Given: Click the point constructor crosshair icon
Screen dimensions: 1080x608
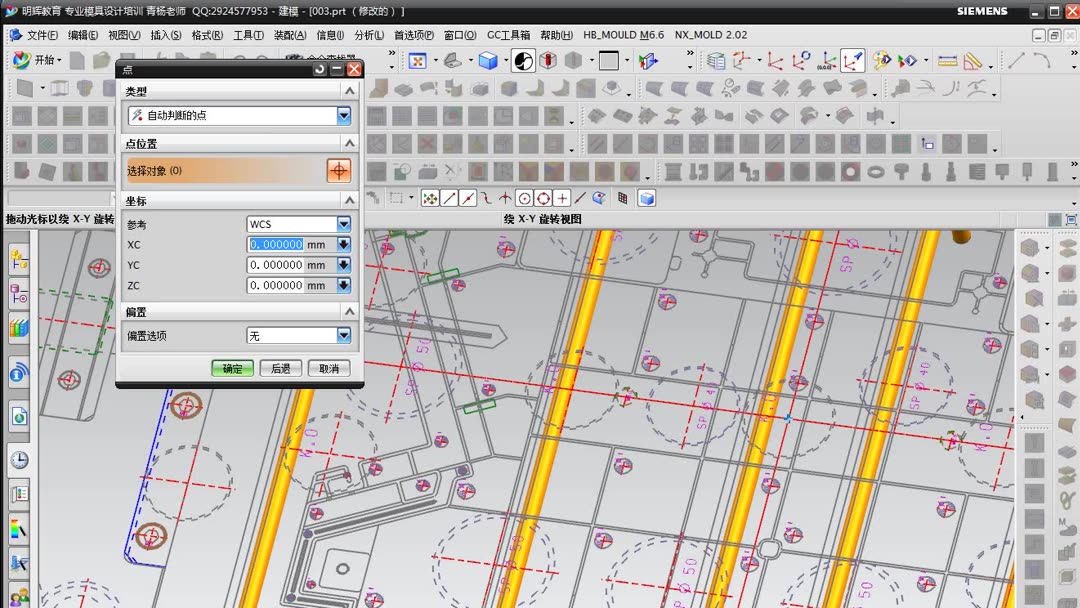Looking at the screenshot, I should [x=339, y=171].
